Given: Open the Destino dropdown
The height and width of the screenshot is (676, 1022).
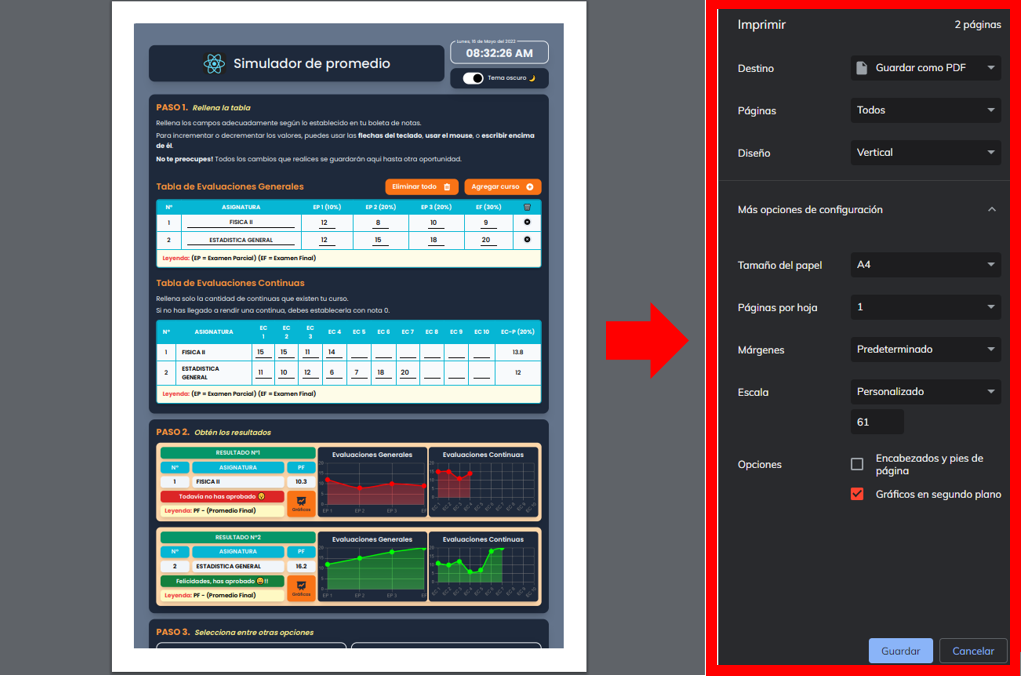Looking at the screenshot, I should (925, 68).
